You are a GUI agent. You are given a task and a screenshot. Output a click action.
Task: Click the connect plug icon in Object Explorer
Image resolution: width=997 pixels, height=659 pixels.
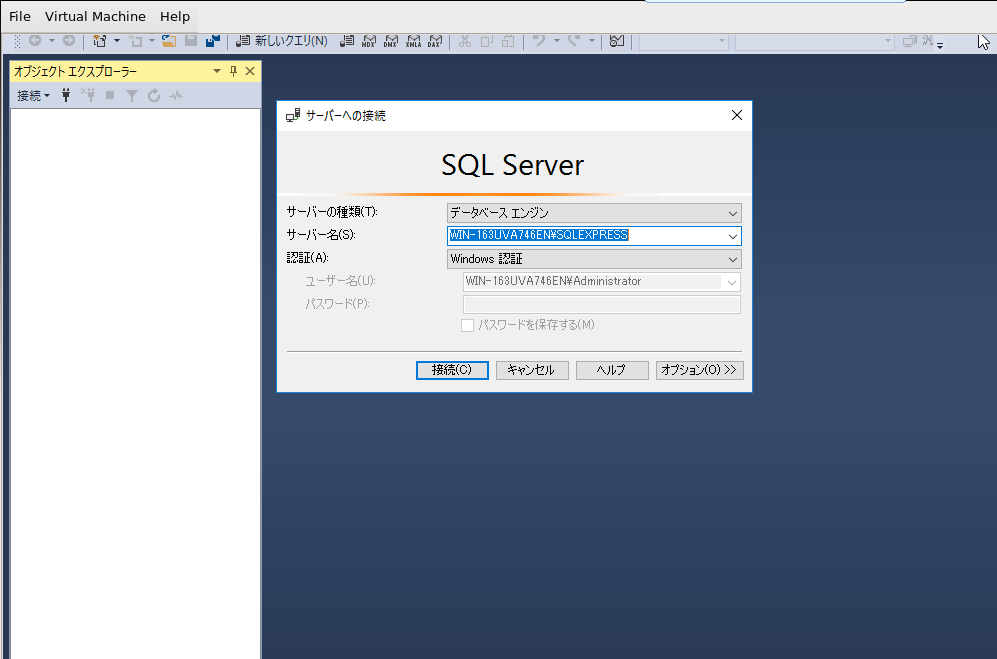pos(66,96)
